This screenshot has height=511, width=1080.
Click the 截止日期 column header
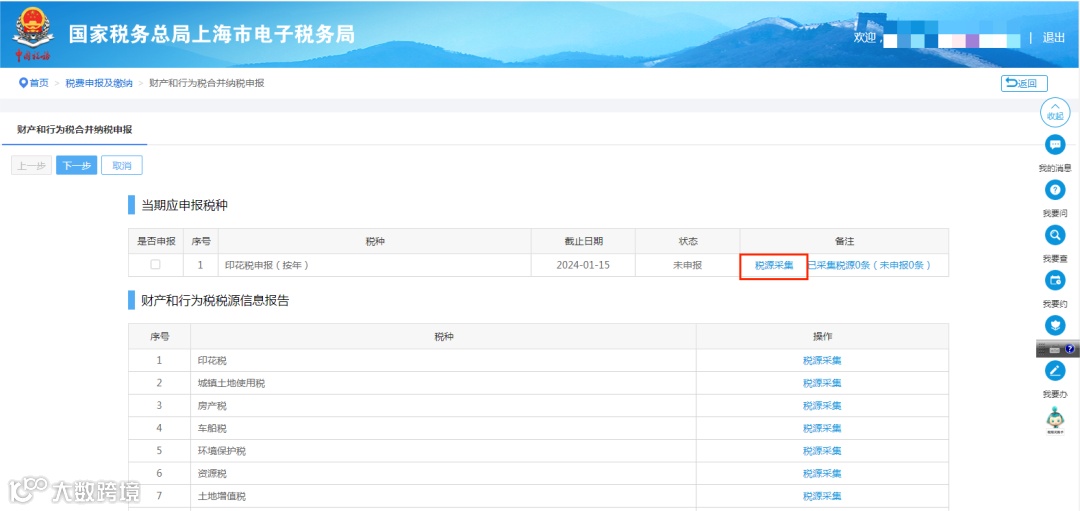583,242
